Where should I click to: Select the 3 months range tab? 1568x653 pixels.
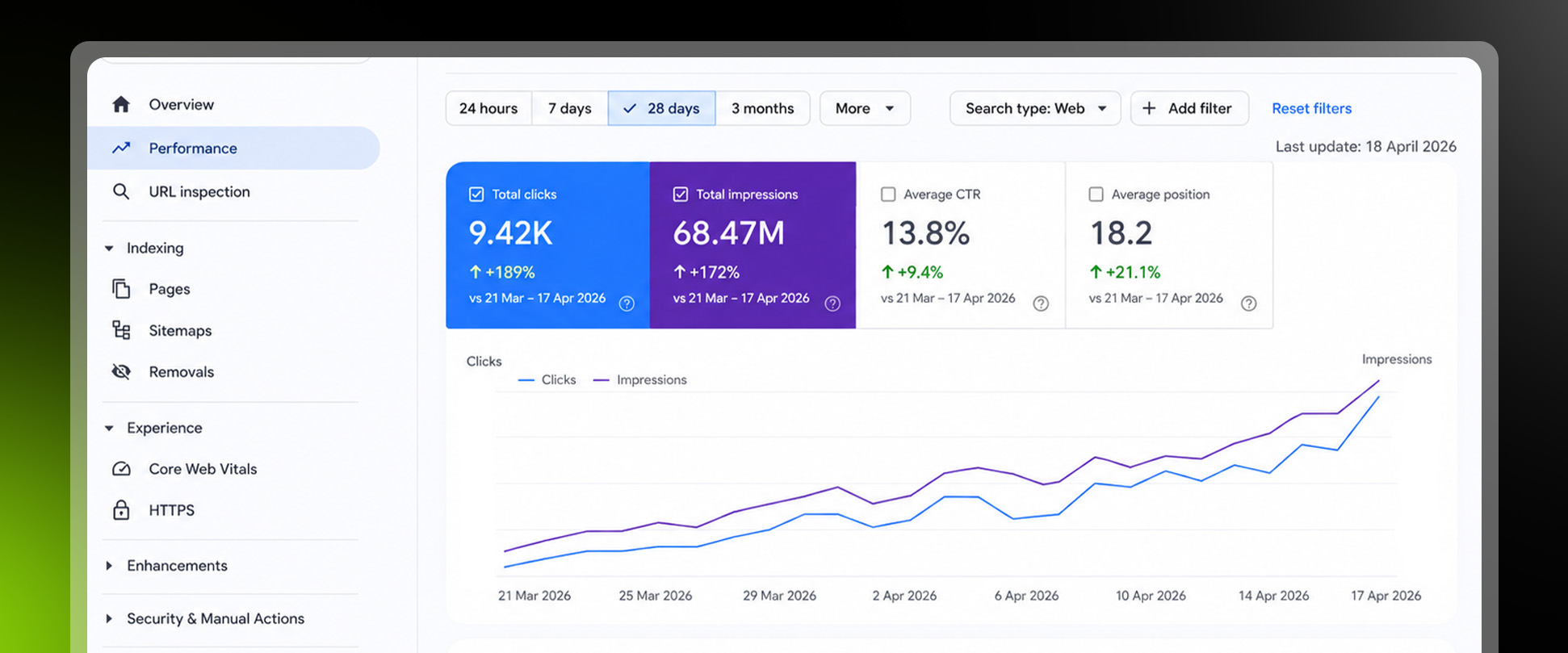763,108
